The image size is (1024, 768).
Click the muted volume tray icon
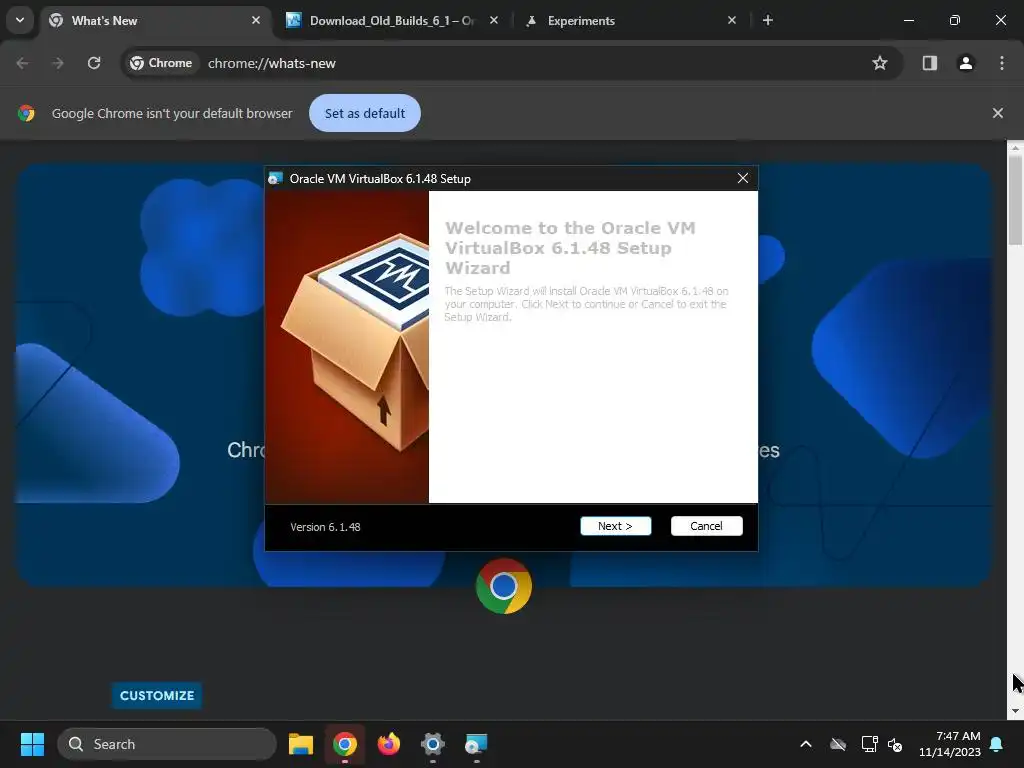(895, 744)
